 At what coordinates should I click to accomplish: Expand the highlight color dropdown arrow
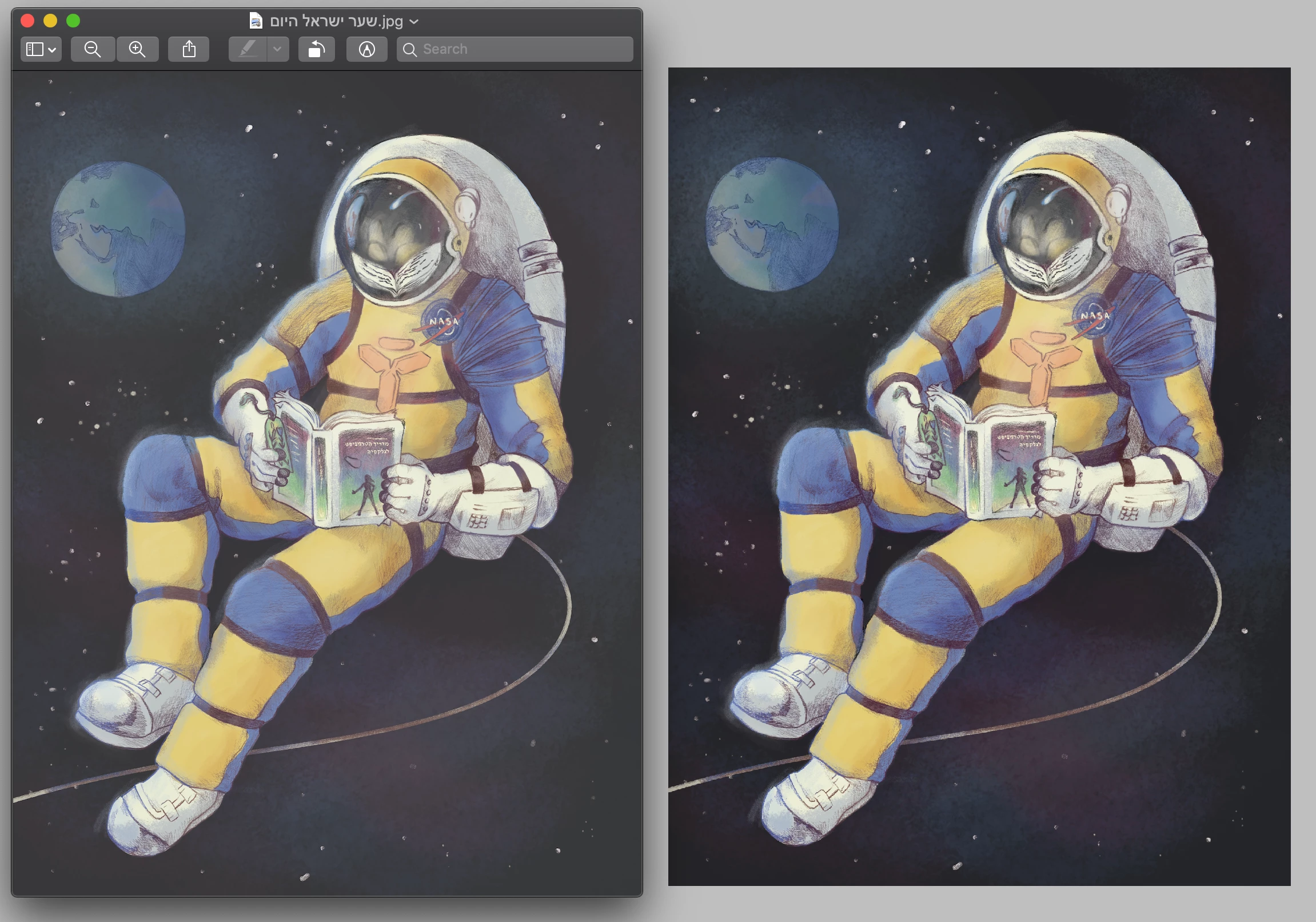tap(277, 49)
